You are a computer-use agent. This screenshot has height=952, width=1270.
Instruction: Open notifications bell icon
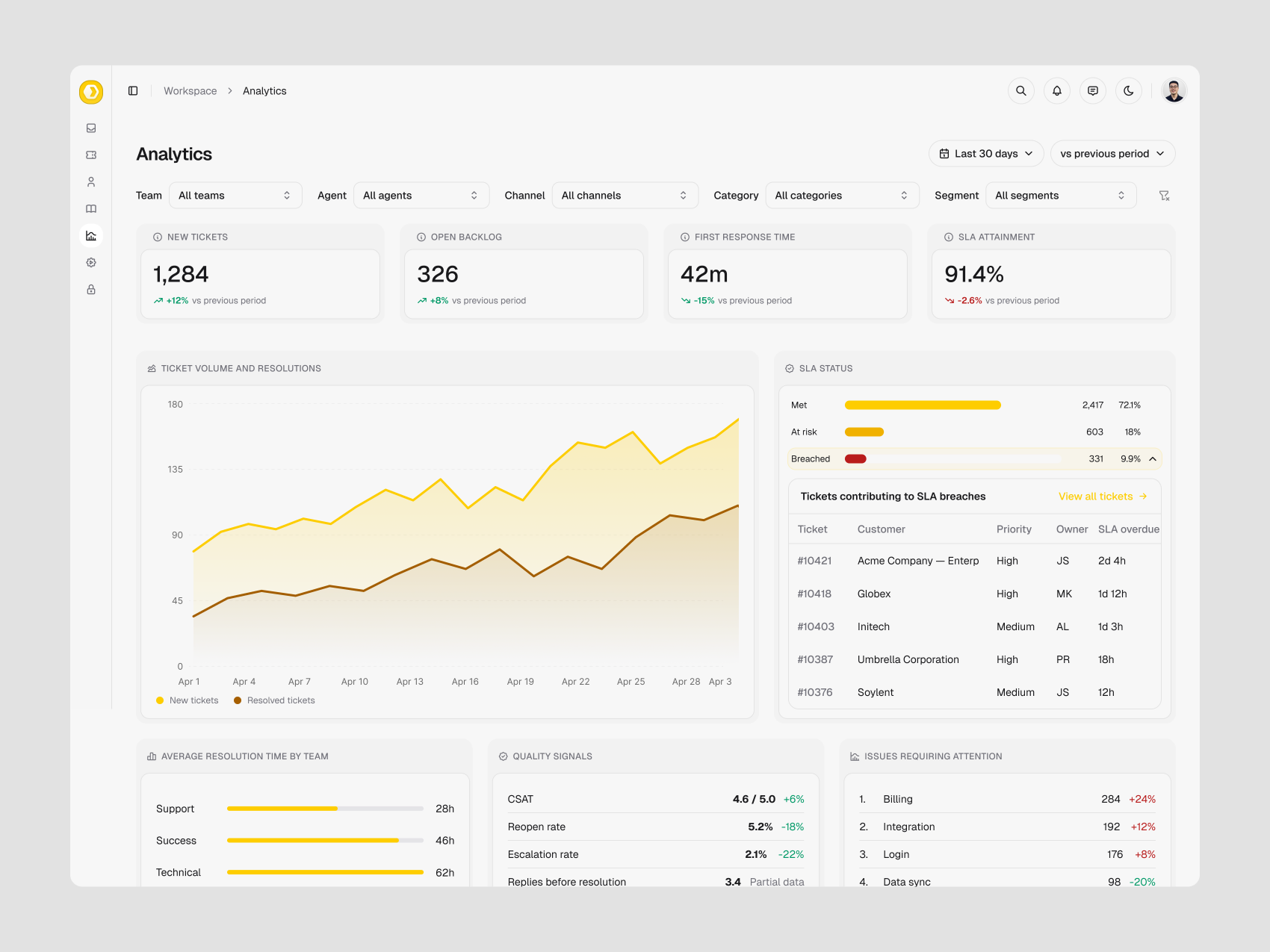click(1057, 91)
